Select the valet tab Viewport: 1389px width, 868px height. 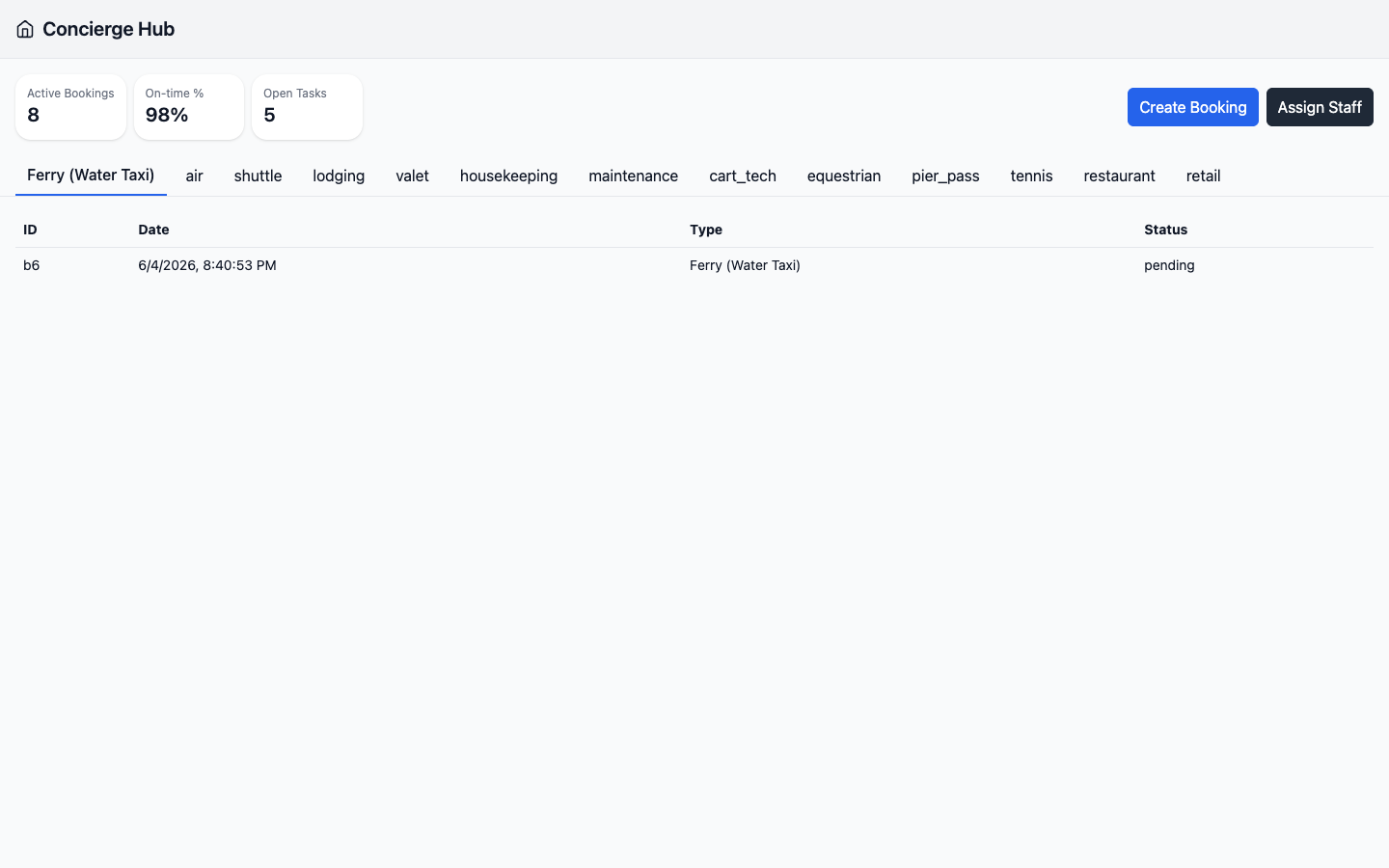[x=412, y=176]
